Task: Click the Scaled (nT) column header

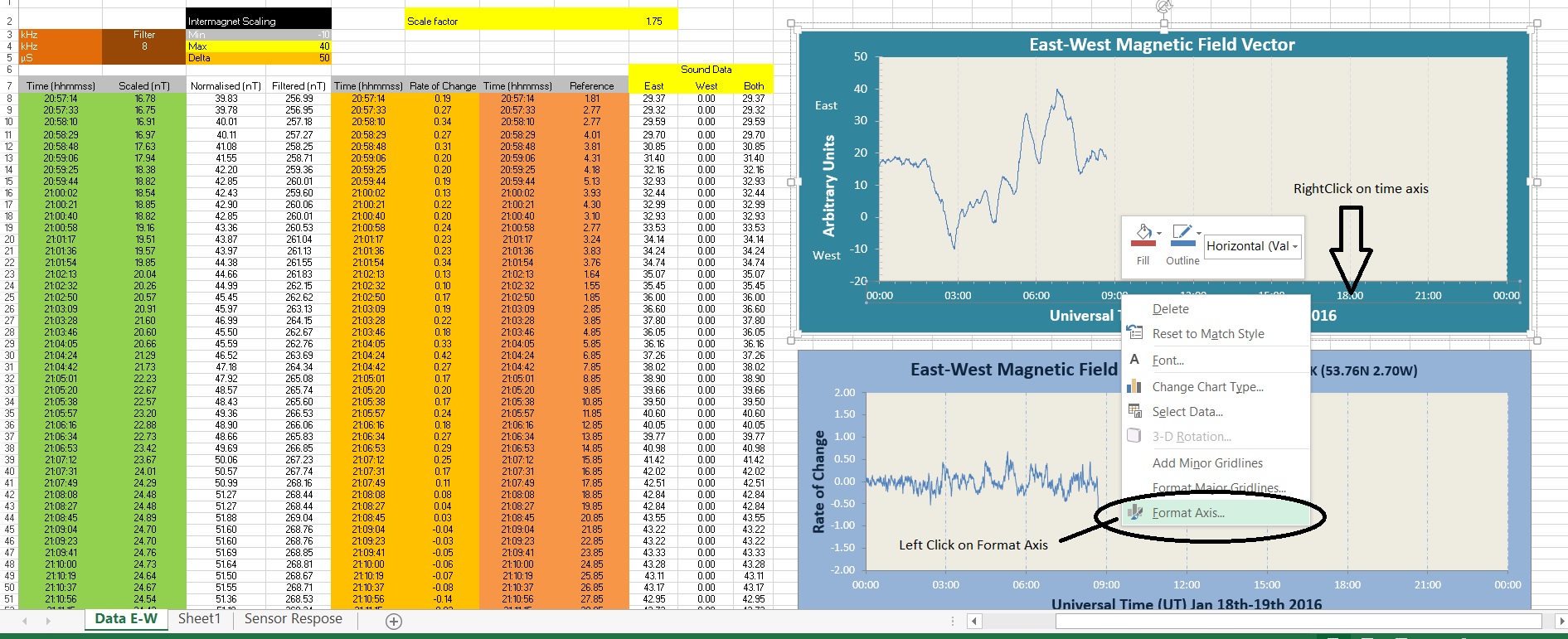Action: point(144,86)
